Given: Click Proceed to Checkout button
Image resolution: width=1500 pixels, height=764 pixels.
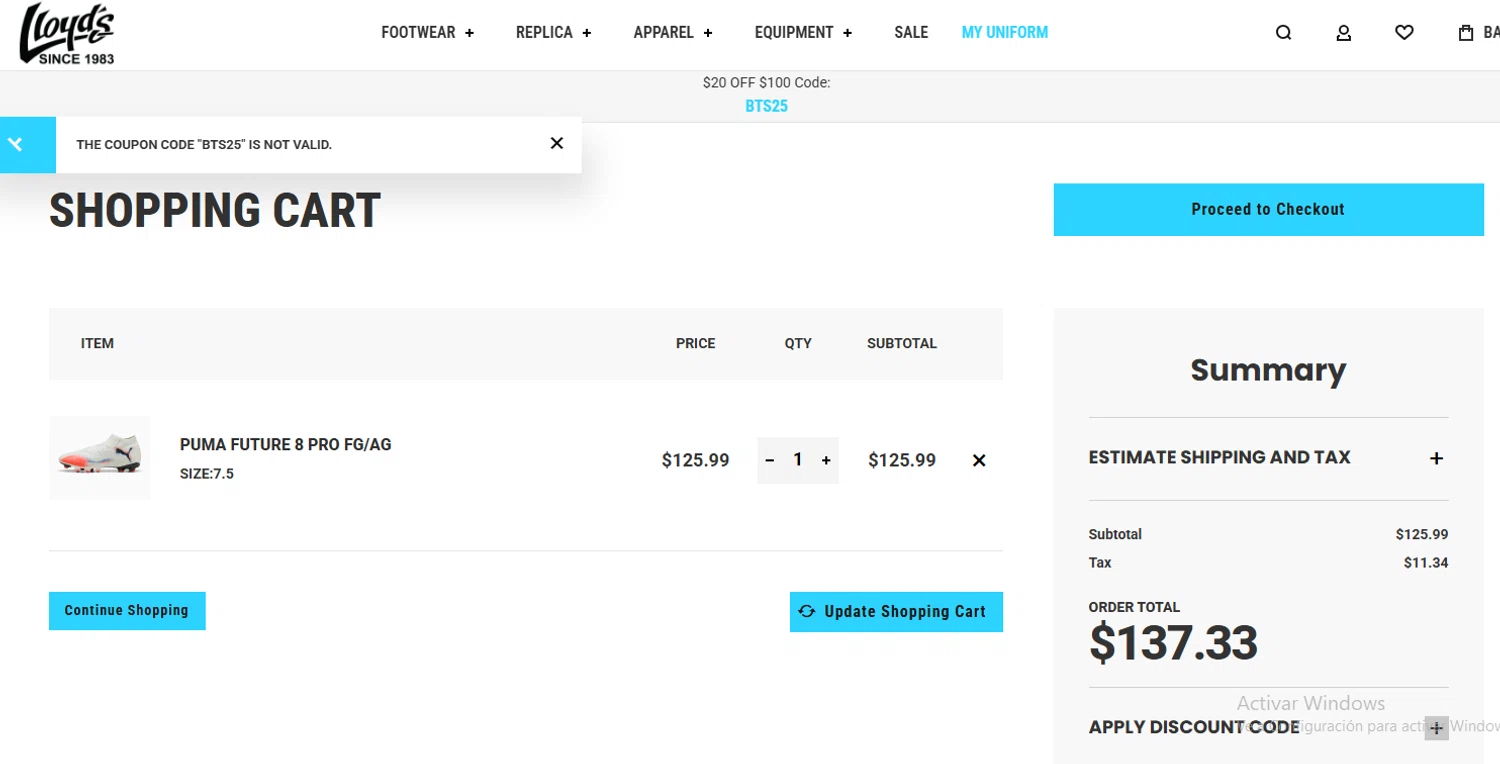Looking at the screenshot, I should [1268, 210].
